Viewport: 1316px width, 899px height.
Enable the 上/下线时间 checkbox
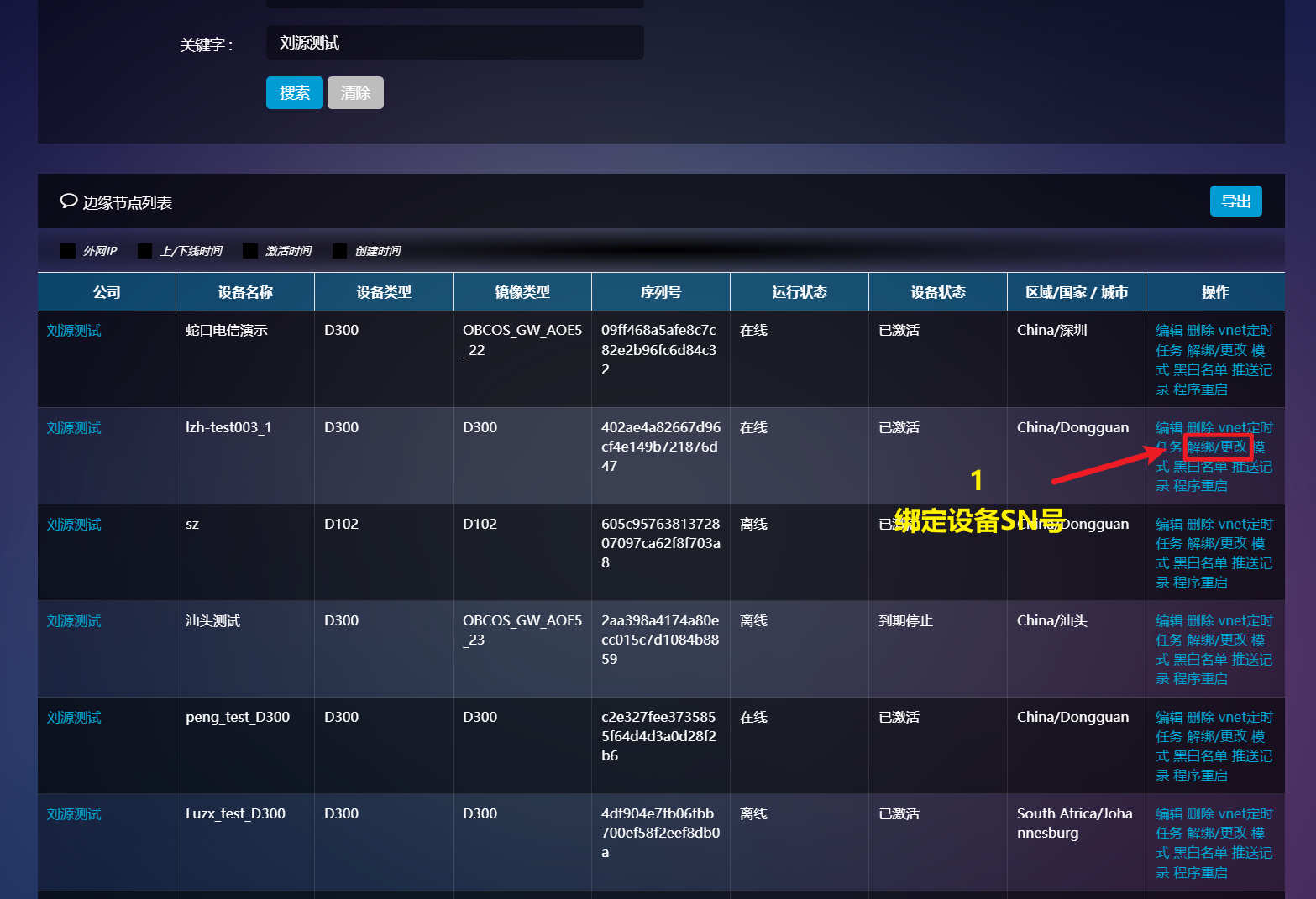144,251
